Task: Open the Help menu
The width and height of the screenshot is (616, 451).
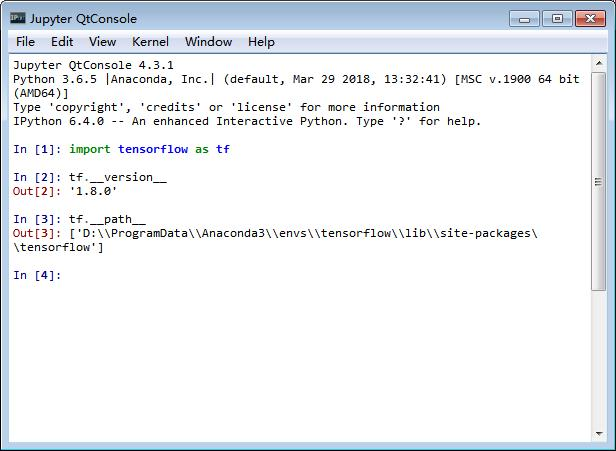Action: (x=261, y=42)
